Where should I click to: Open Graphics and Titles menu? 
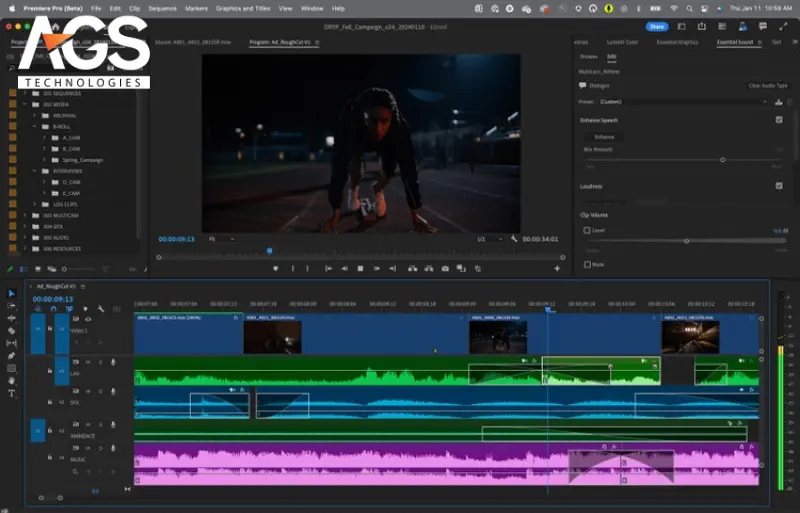243,9
